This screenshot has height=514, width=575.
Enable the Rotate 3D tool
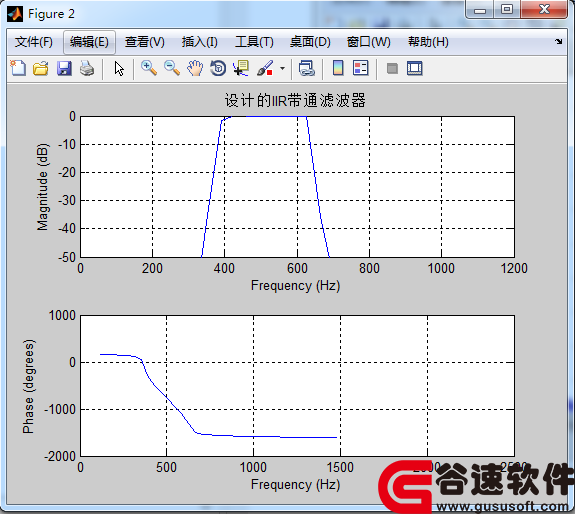218,68
